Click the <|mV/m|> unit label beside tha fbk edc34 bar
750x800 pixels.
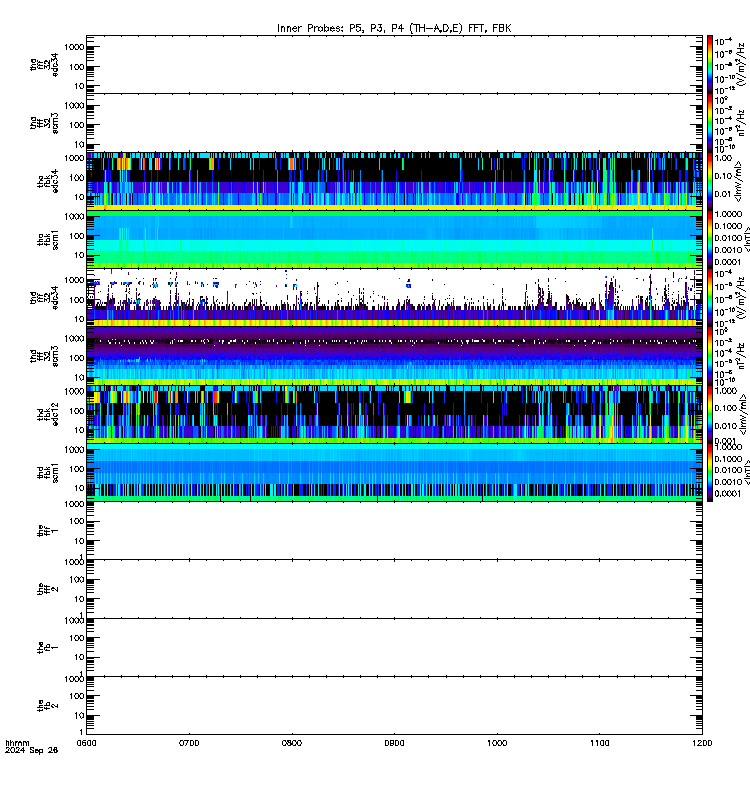(739, 181)
